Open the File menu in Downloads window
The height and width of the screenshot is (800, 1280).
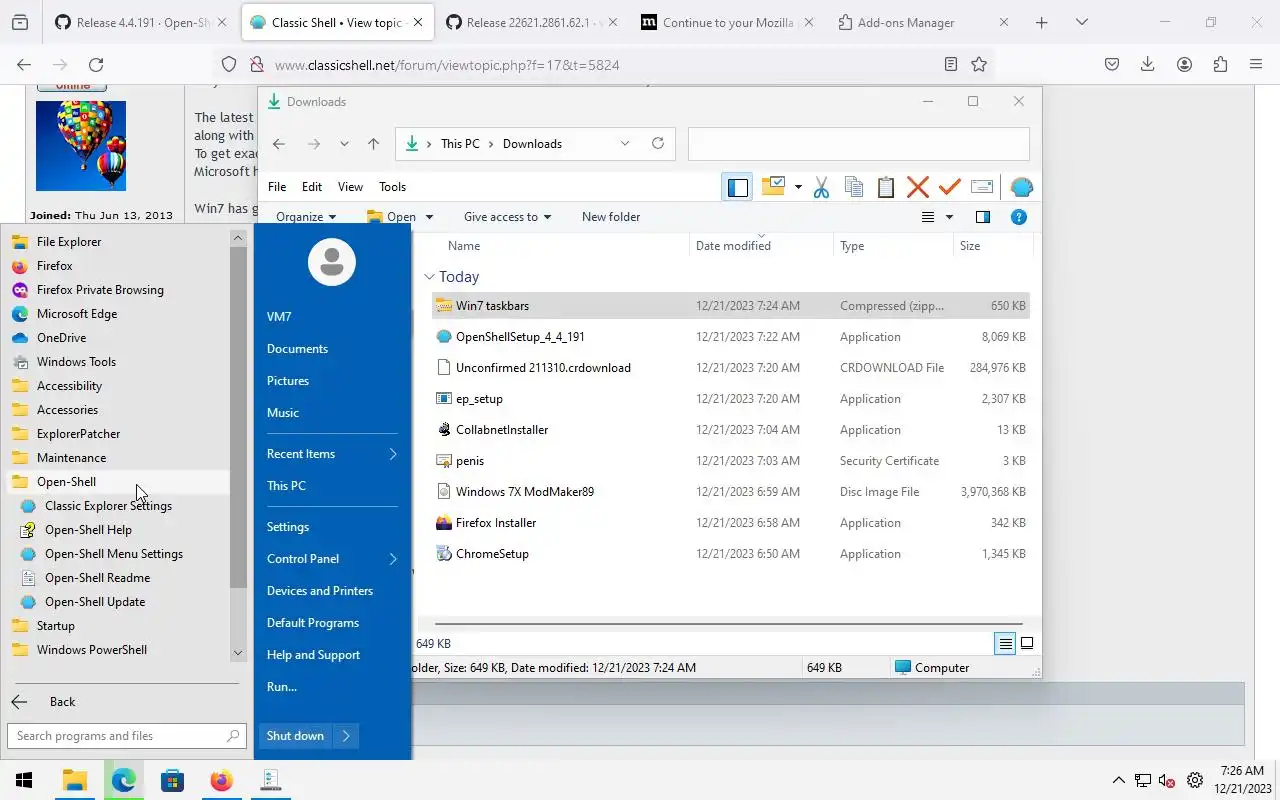(277, 187)
